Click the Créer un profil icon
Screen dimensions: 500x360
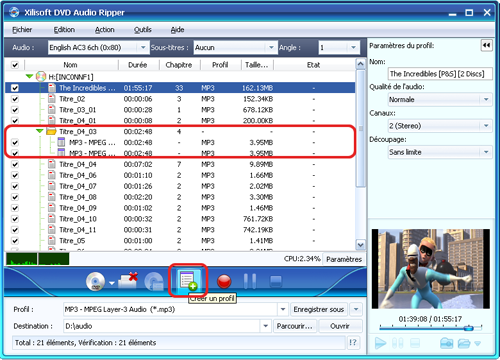click(x=188, y=280)
